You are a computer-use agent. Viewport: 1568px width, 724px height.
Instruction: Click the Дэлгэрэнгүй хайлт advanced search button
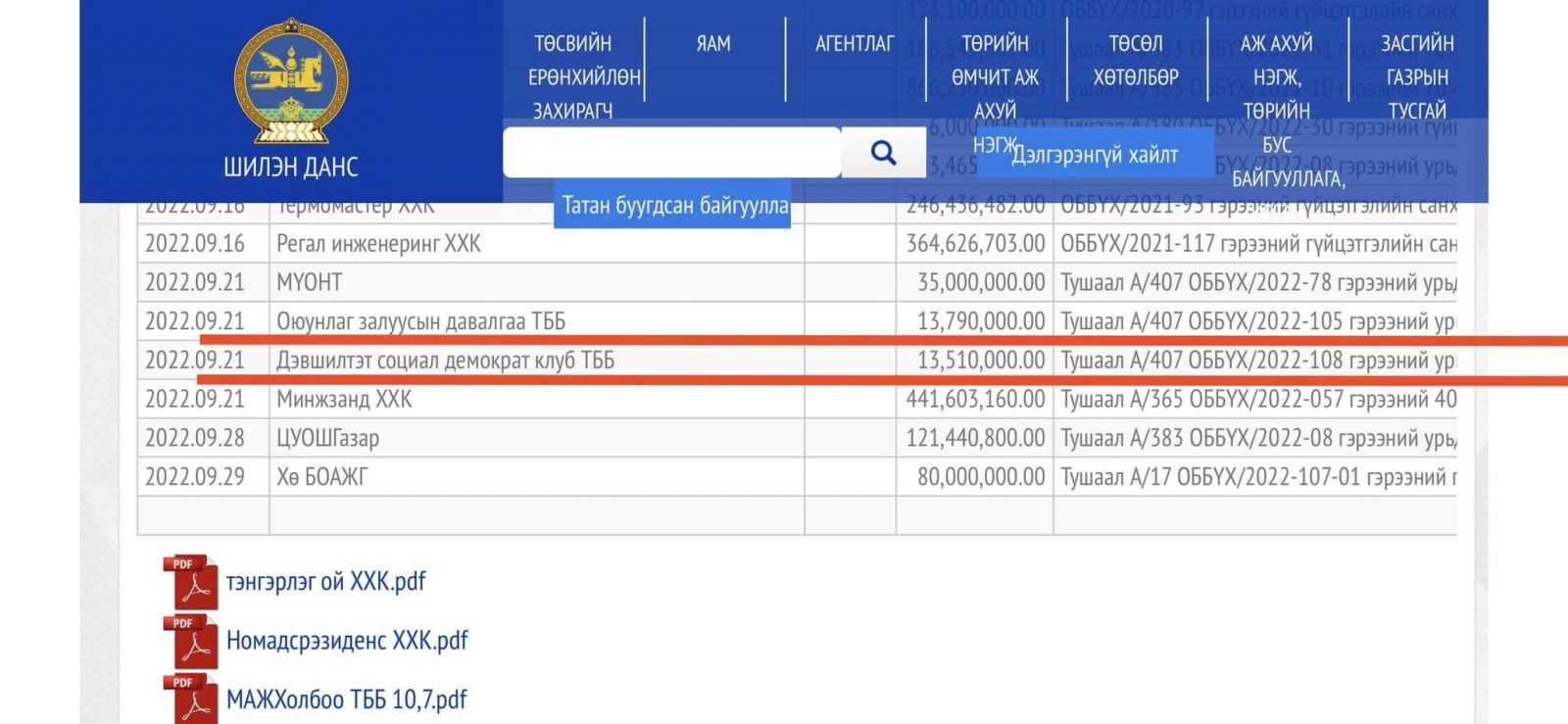point(1095,155)
